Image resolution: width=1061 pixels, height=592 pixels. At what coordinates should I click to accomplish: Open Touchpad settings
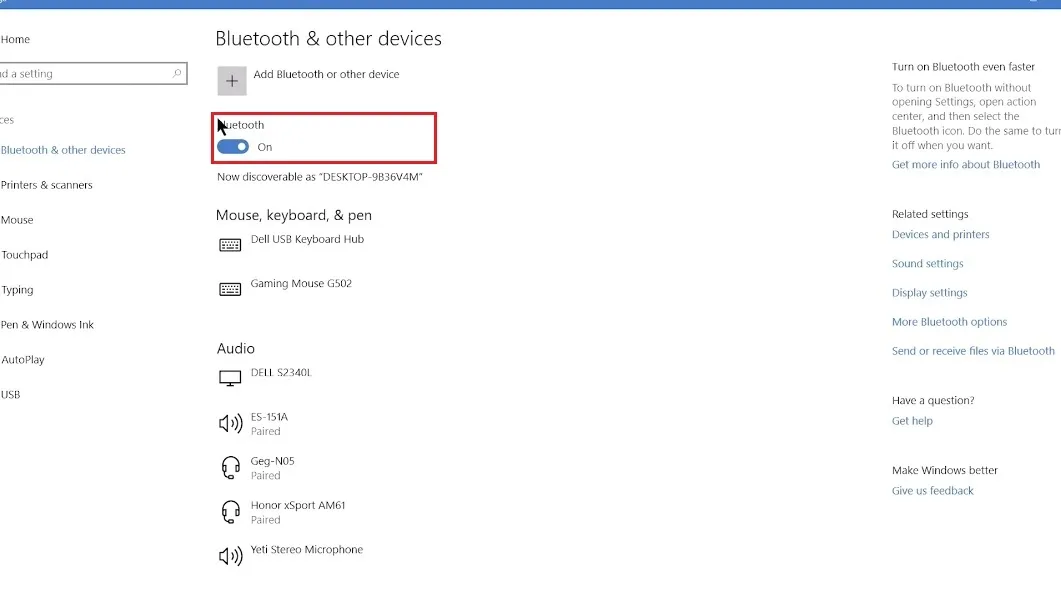24,254
